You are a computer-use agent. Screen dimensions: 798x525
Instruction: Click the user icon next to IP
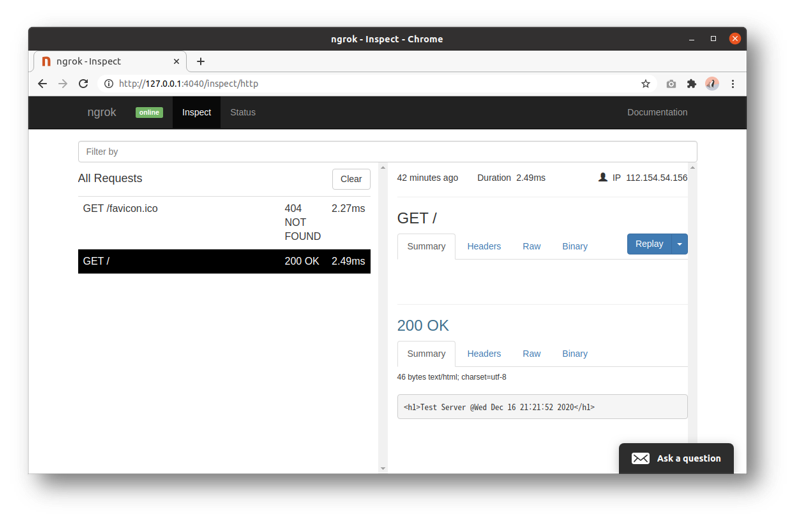point(603,177)
